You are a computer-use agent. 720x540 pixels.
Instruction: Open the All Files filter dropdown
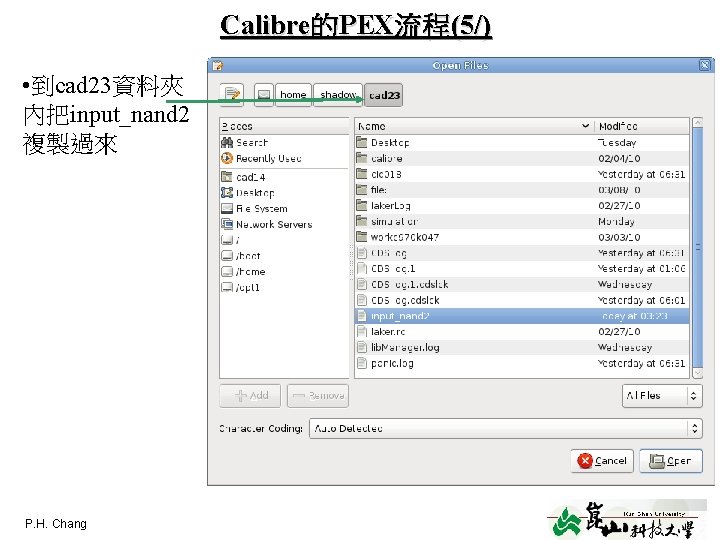662,395
